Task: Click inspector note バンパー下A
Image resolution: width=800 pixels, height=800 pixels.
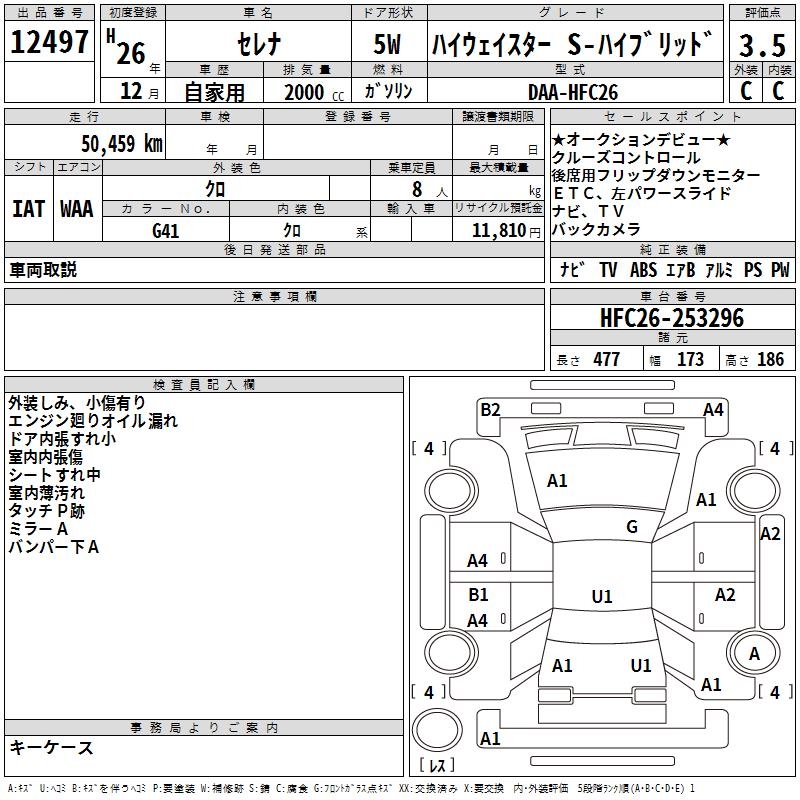Action: coord(54,547)
